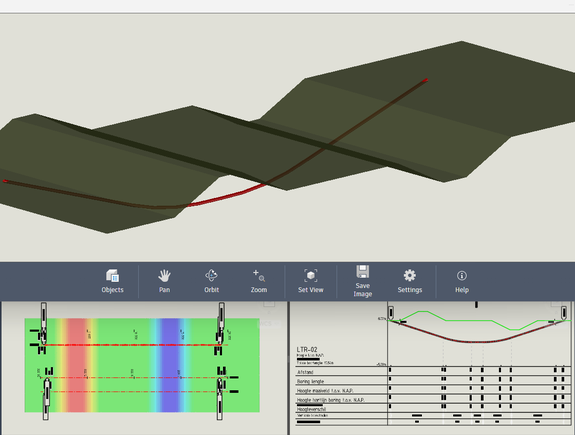Select the heat-map plan view drawing
The height and width of the screenshot is (435, 575).
(142, 365)
